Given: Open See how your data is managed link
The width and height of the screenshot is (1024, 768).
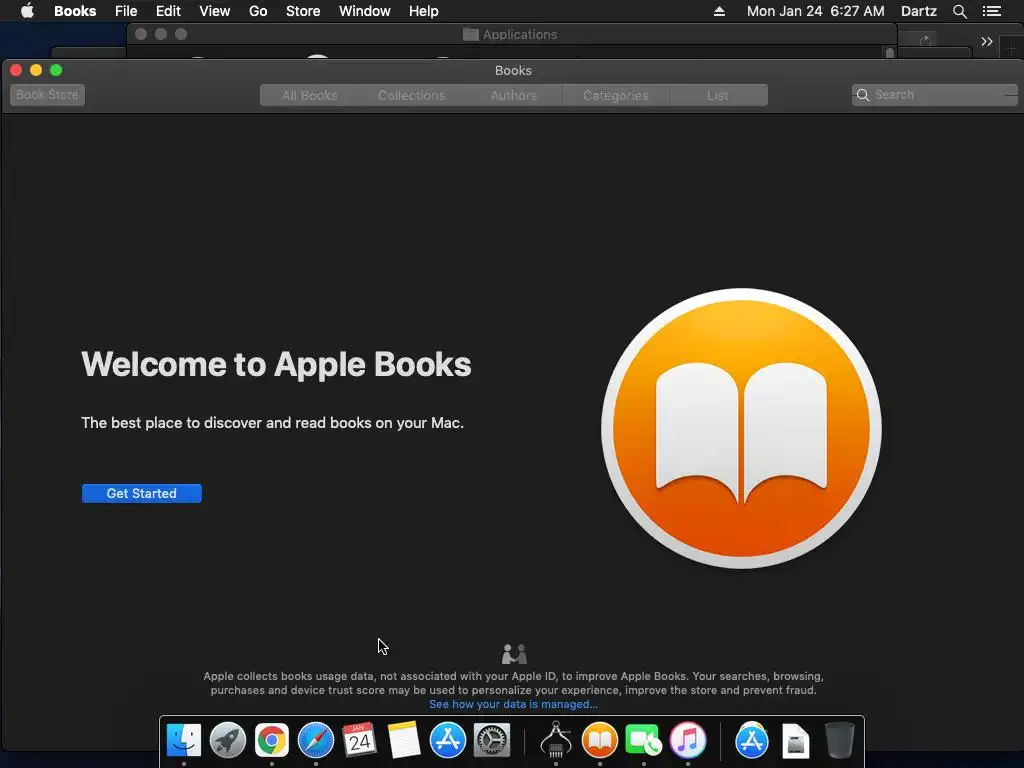Looking at the screenshot, I should click(513, 704).
